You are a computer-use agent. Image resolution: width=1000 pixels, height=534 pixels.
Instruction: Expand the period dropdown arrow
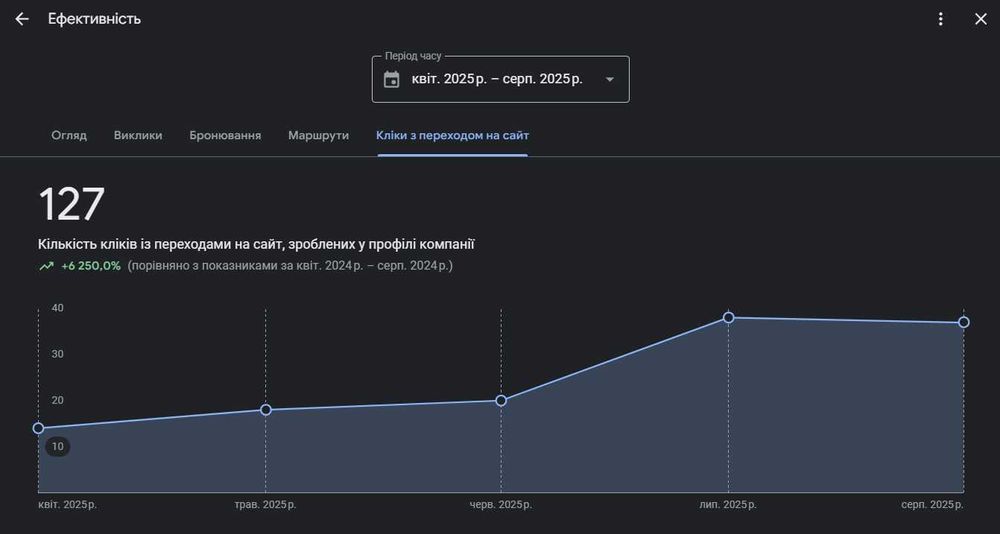click(x=609, y=80)
